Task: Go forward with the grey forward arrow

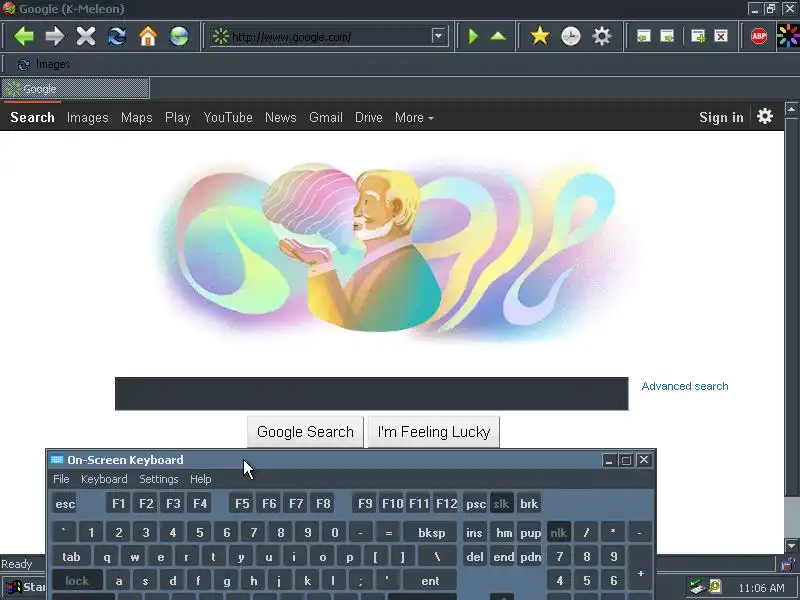Action: (x=55, y=36)
